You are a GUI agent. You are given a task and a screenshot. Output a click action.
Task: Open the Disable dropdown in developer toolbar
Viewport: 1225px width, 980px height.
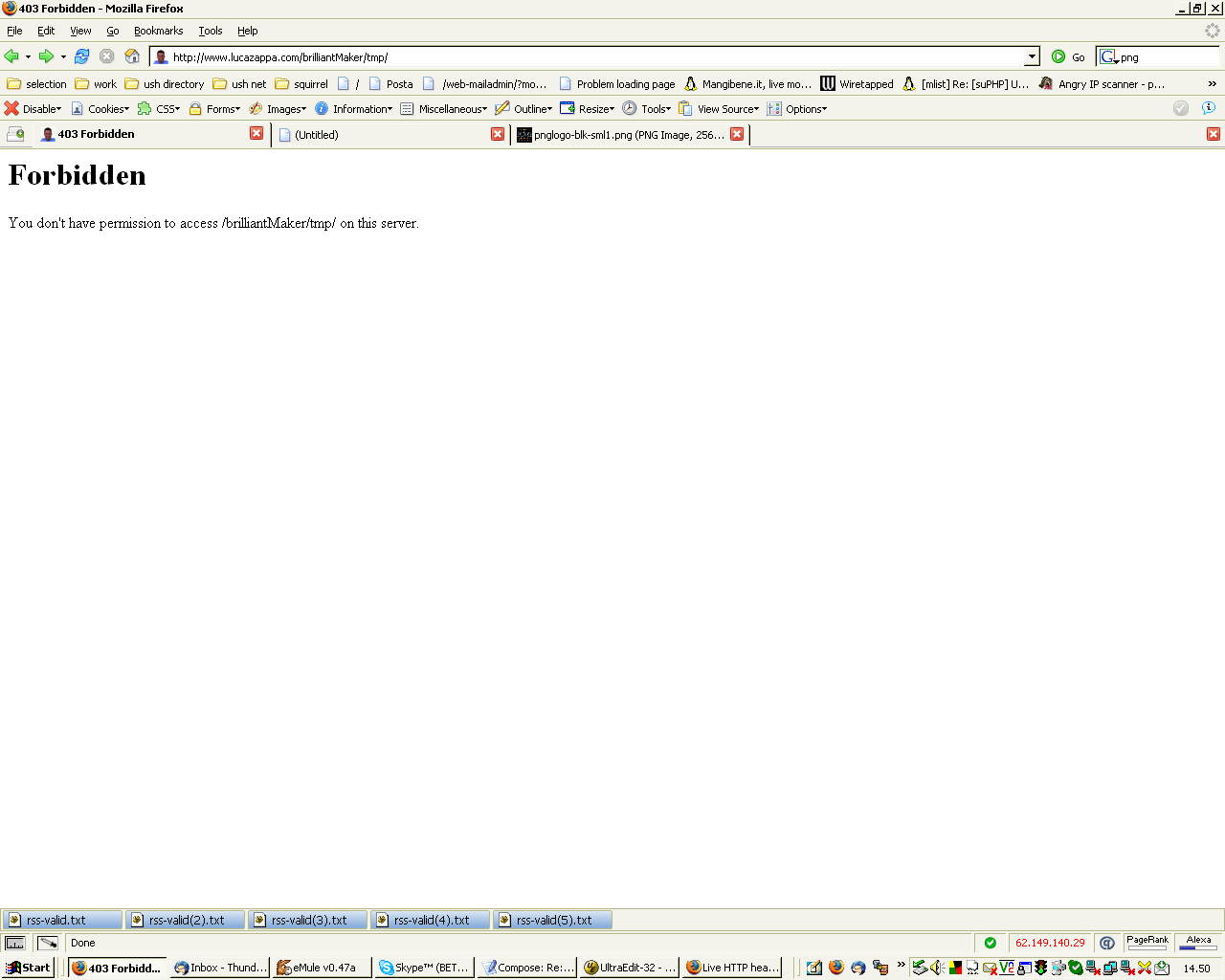click(x=33, y=109)
